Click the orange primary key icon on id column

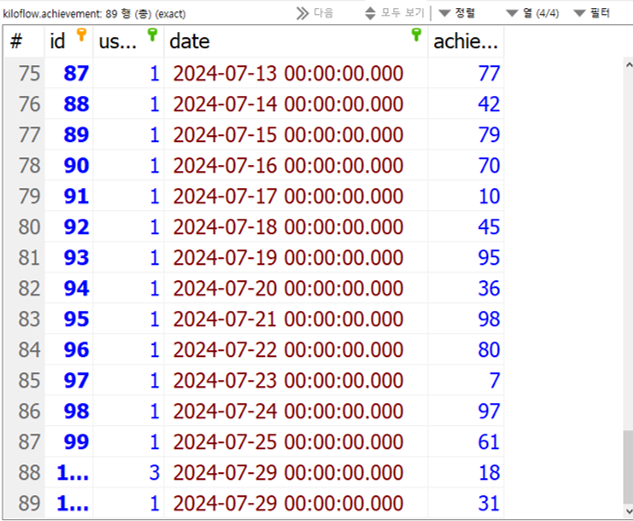[x=82, y=35]
